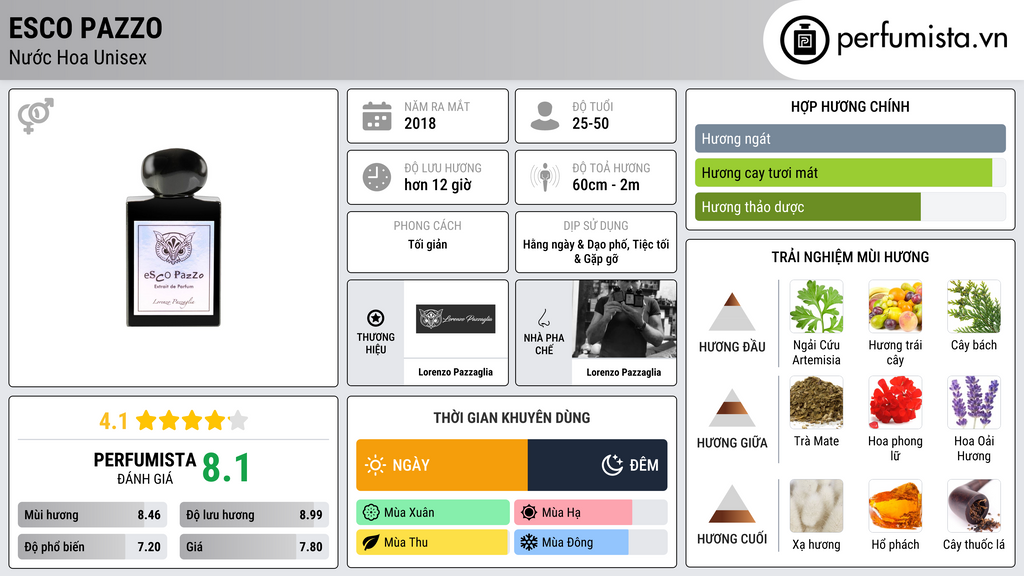Click the winter snowflake icon
Viewport: 1024px width, 576px height.
pyautogui.click(x=529, y=543)
